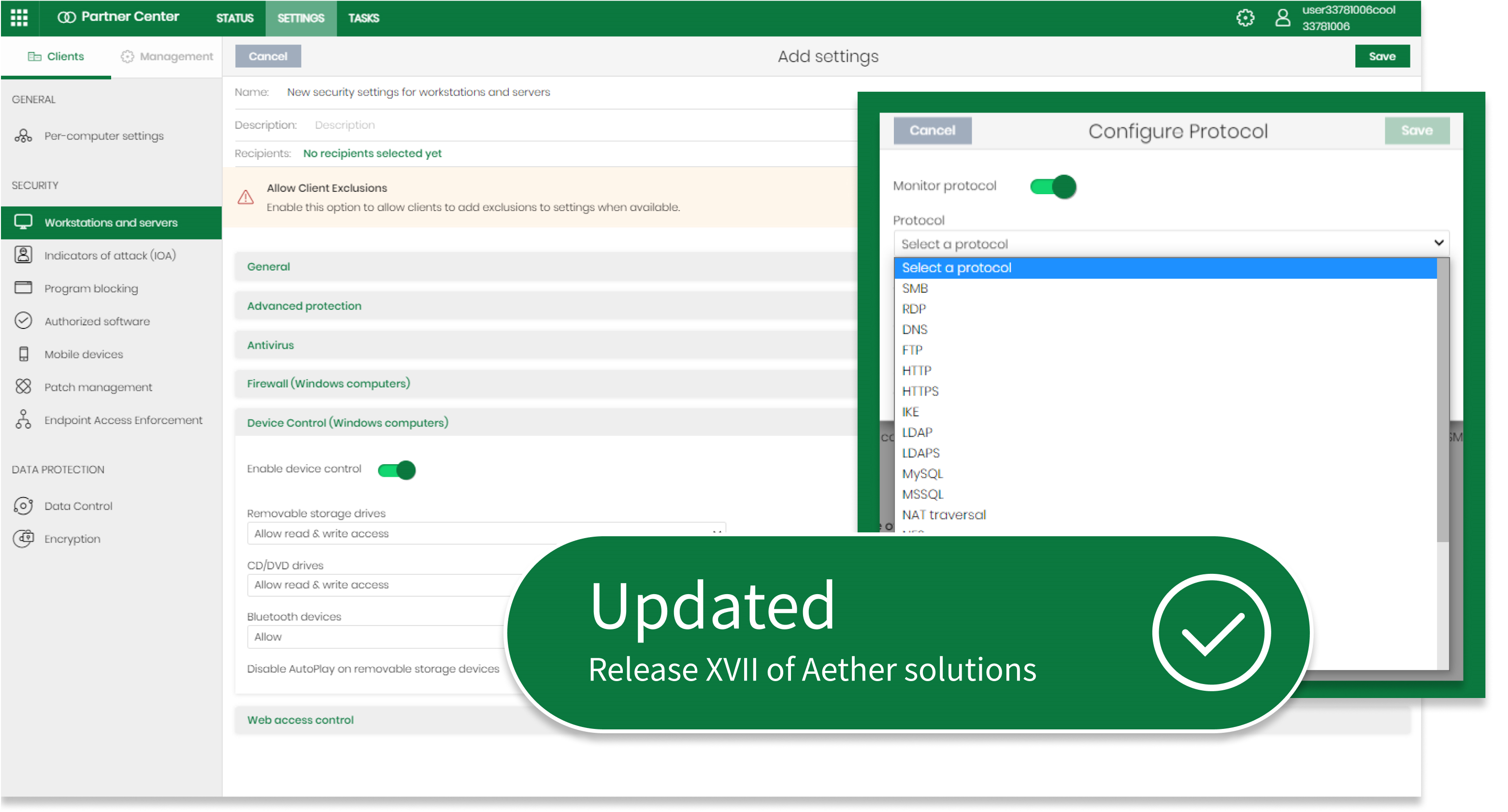Viewport: 1508px width, 812px height.
Task: Collapse Device Control (Windows computers) section
Action: (x=546, y=423)
